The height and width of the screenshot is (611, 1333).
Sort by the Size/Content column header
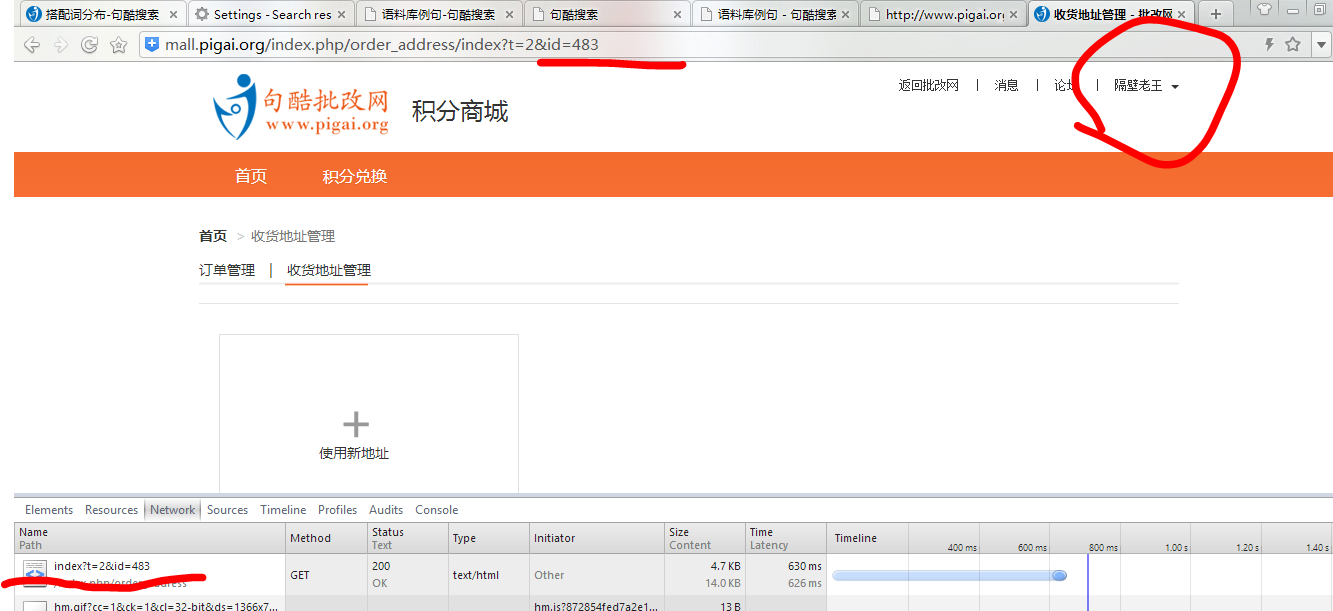tap(705, 538)
